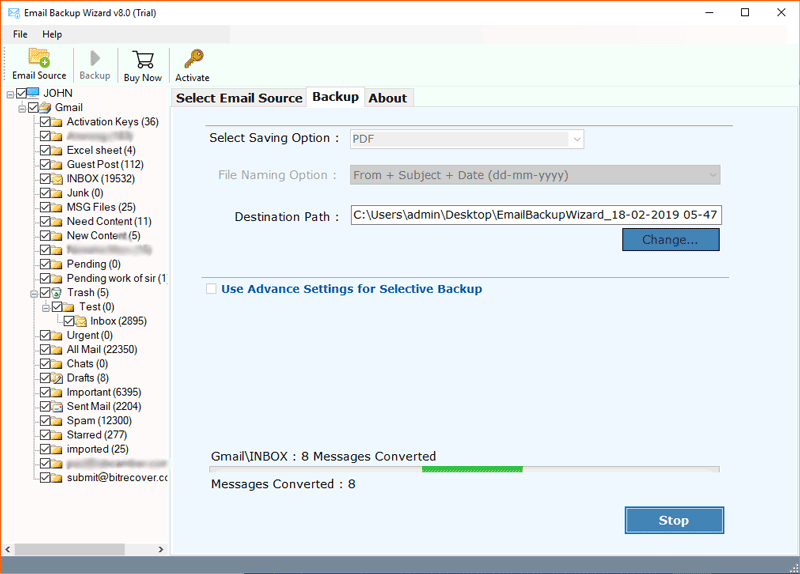Uncheck the Spam (12300) checkbox

pyautogui.click(x=45, y=421)
